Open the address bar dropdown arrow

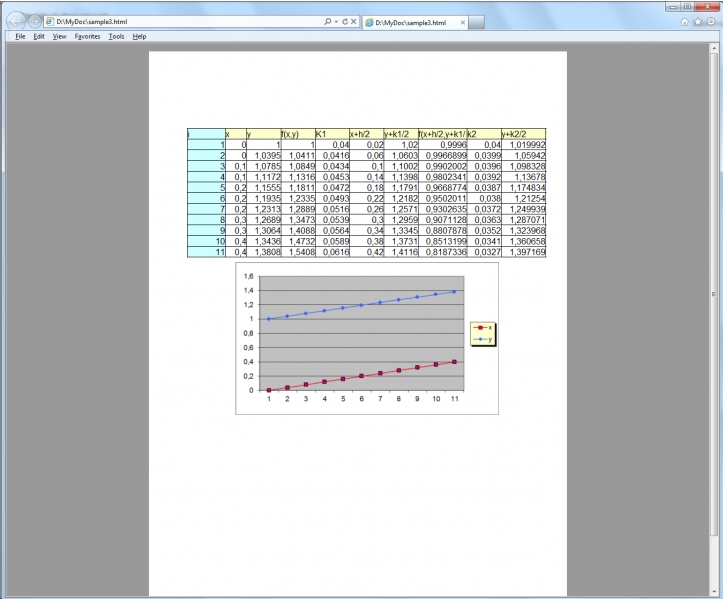[336, 22]
